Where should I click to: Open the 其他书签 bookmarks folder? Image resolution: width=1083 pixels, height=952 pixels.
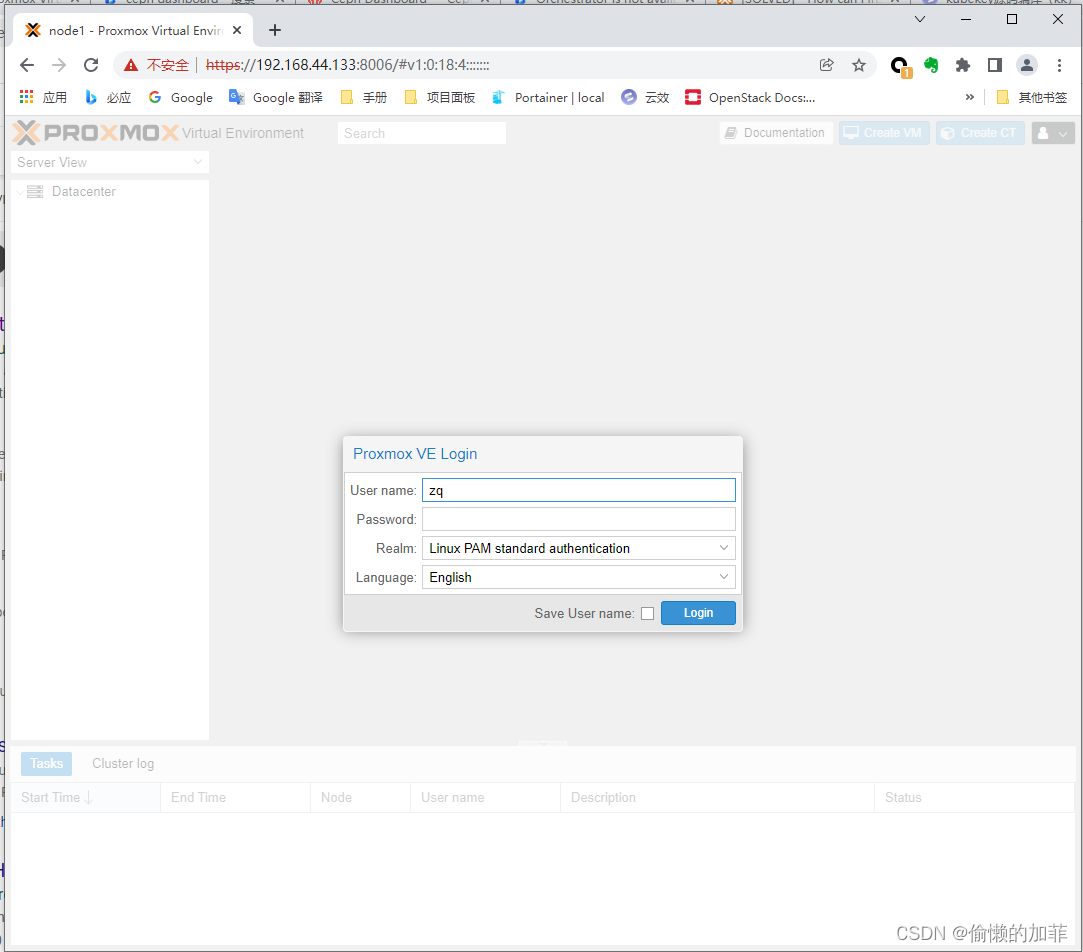pyautogui.click(x=1032, y=97)
